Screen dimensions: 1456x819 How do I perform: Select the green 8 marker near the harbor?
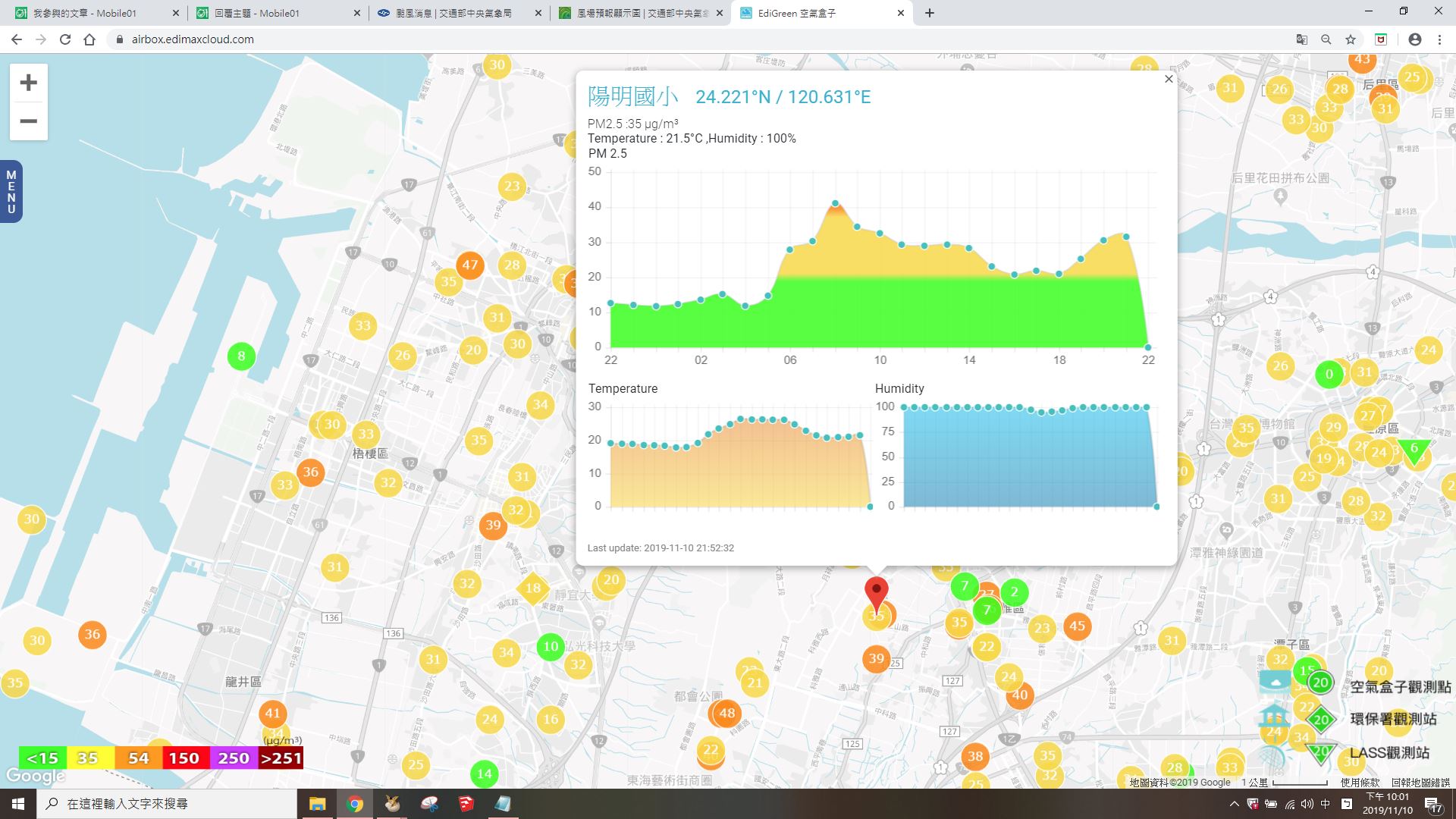pos(241,356)
